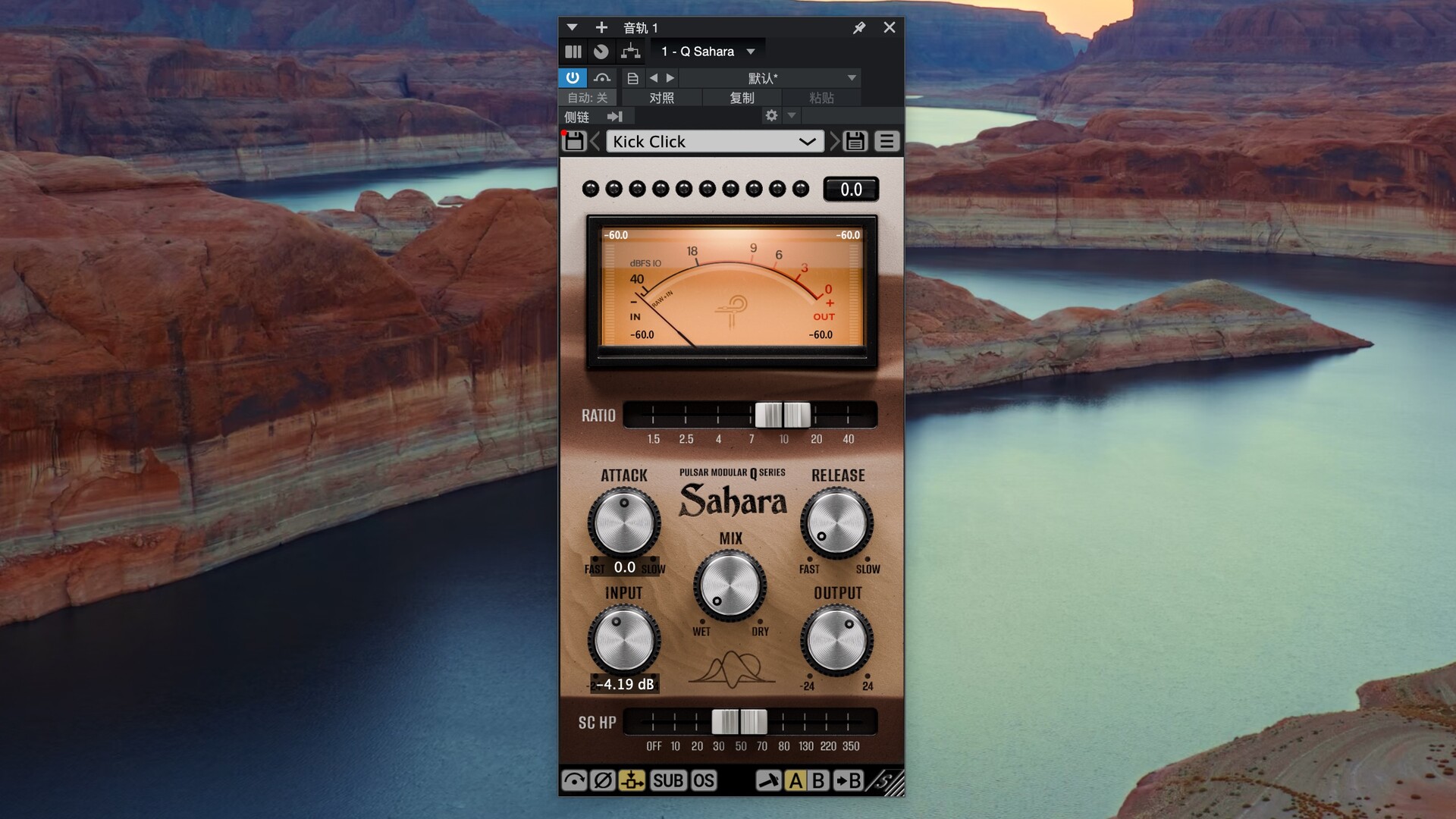The height and width of the screenshot is (819, 1456).
Task: Click the RELEASE knob
Action: (x=837, y=523)
